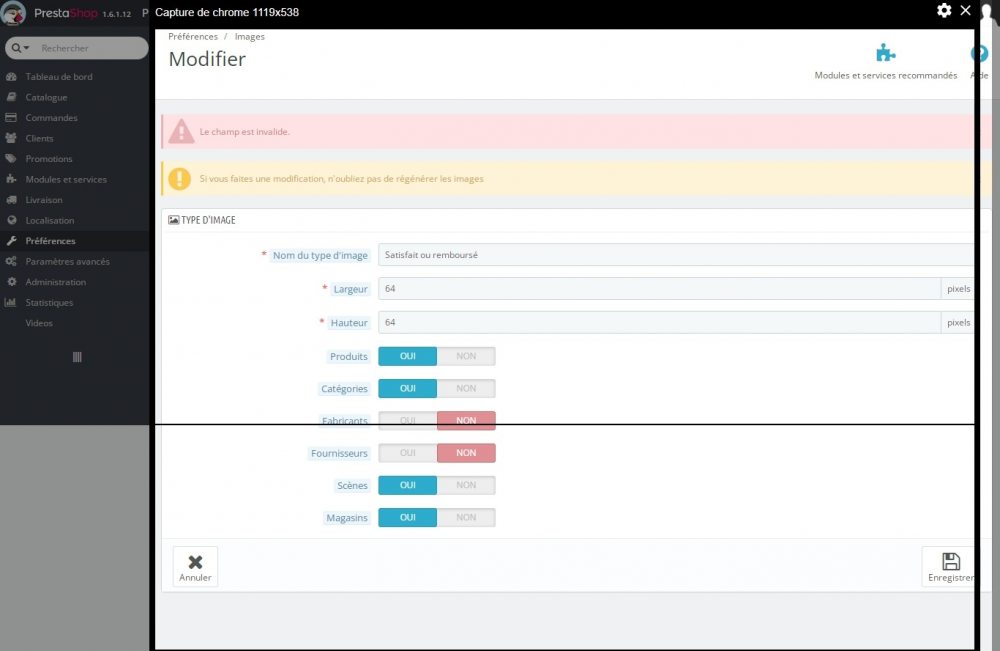The image size is (1000, 651).
Task: Open Modules et services recommandés
Action: 885,62
